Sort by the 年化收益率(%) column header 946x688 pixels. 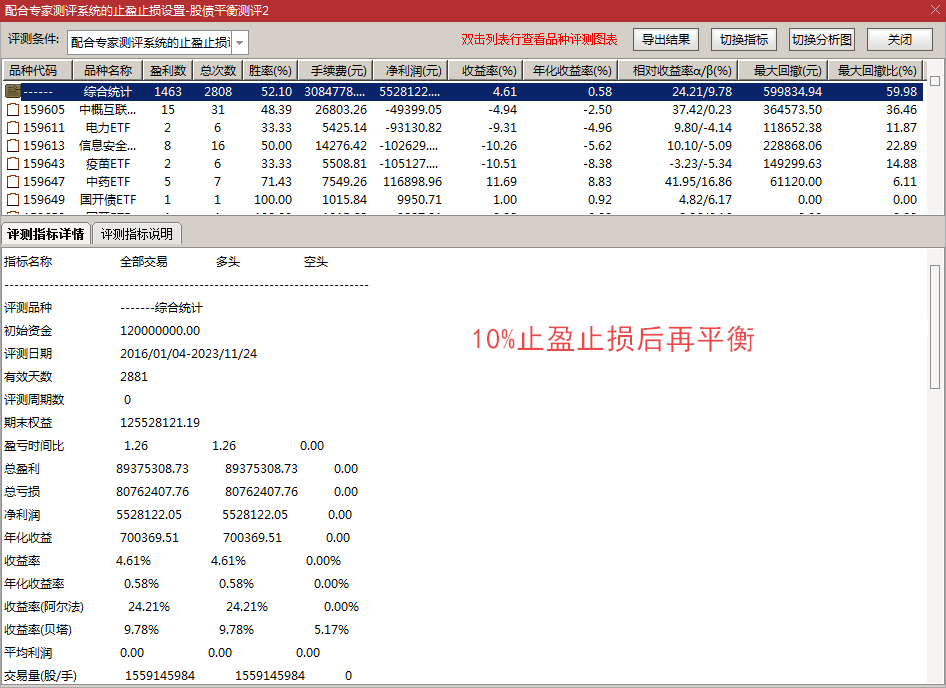coord(571,71)
